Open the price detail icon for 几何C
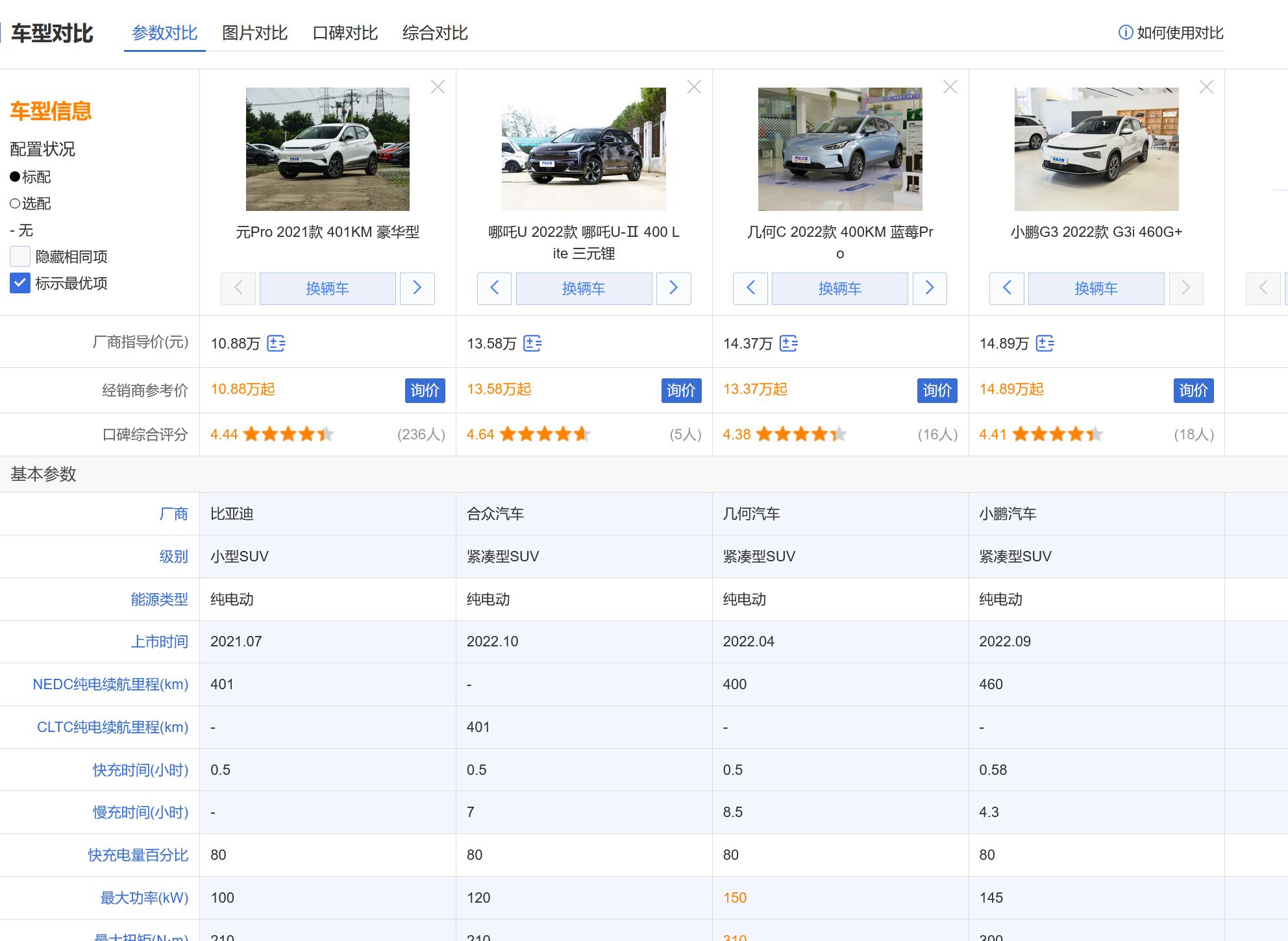Viewport: 1288px width, 941px height. [x=789, y=344]
